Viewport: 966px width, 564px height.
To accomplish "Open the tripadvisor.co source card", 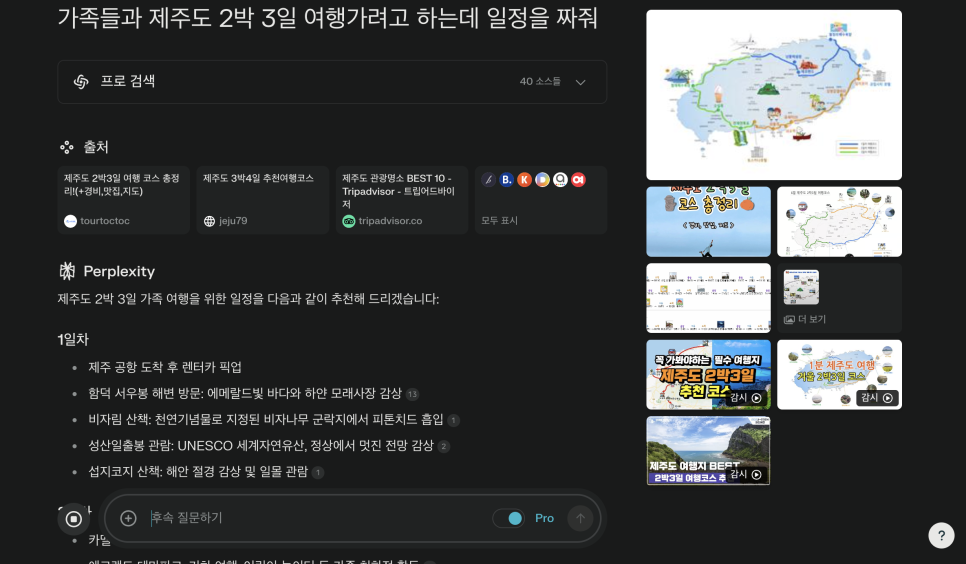I will [401, 200].
